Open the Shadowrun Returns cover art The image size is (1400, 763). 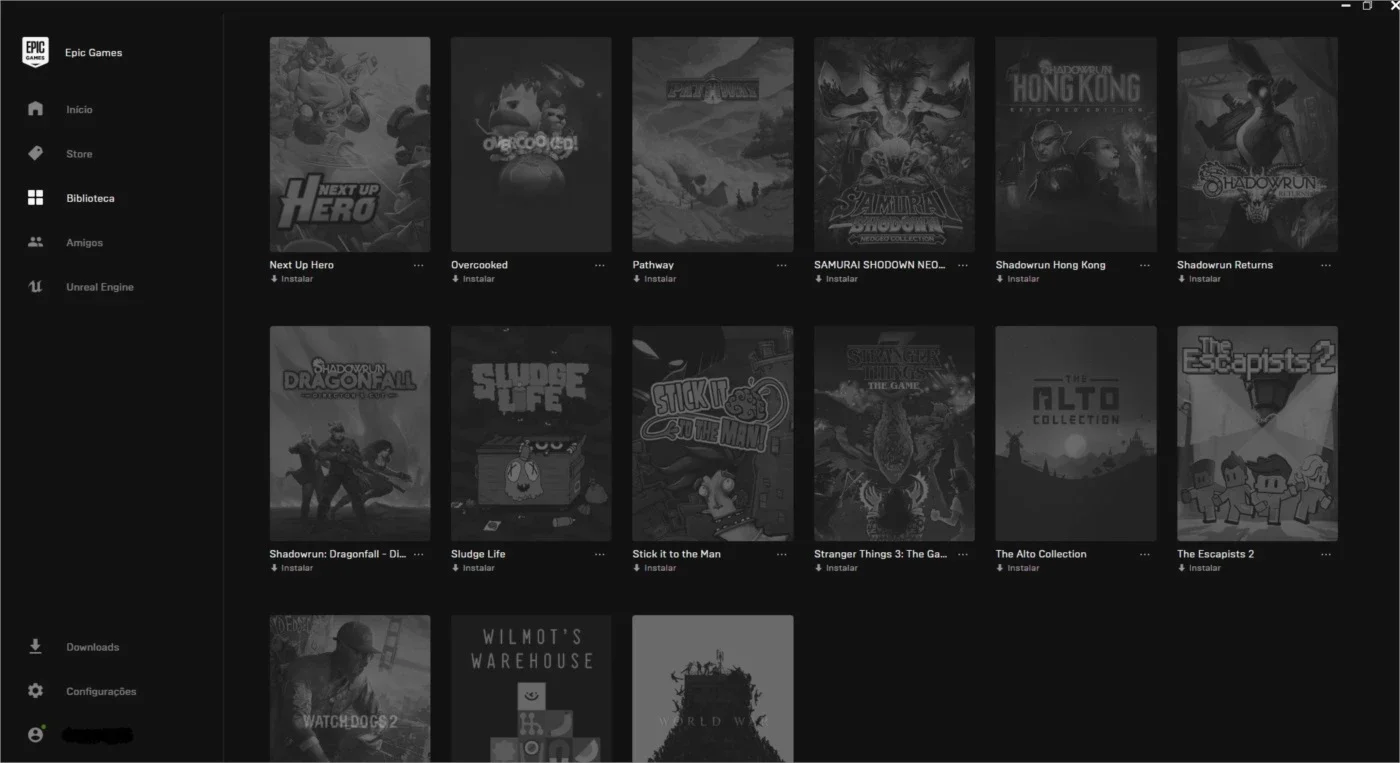point(1257,144)
